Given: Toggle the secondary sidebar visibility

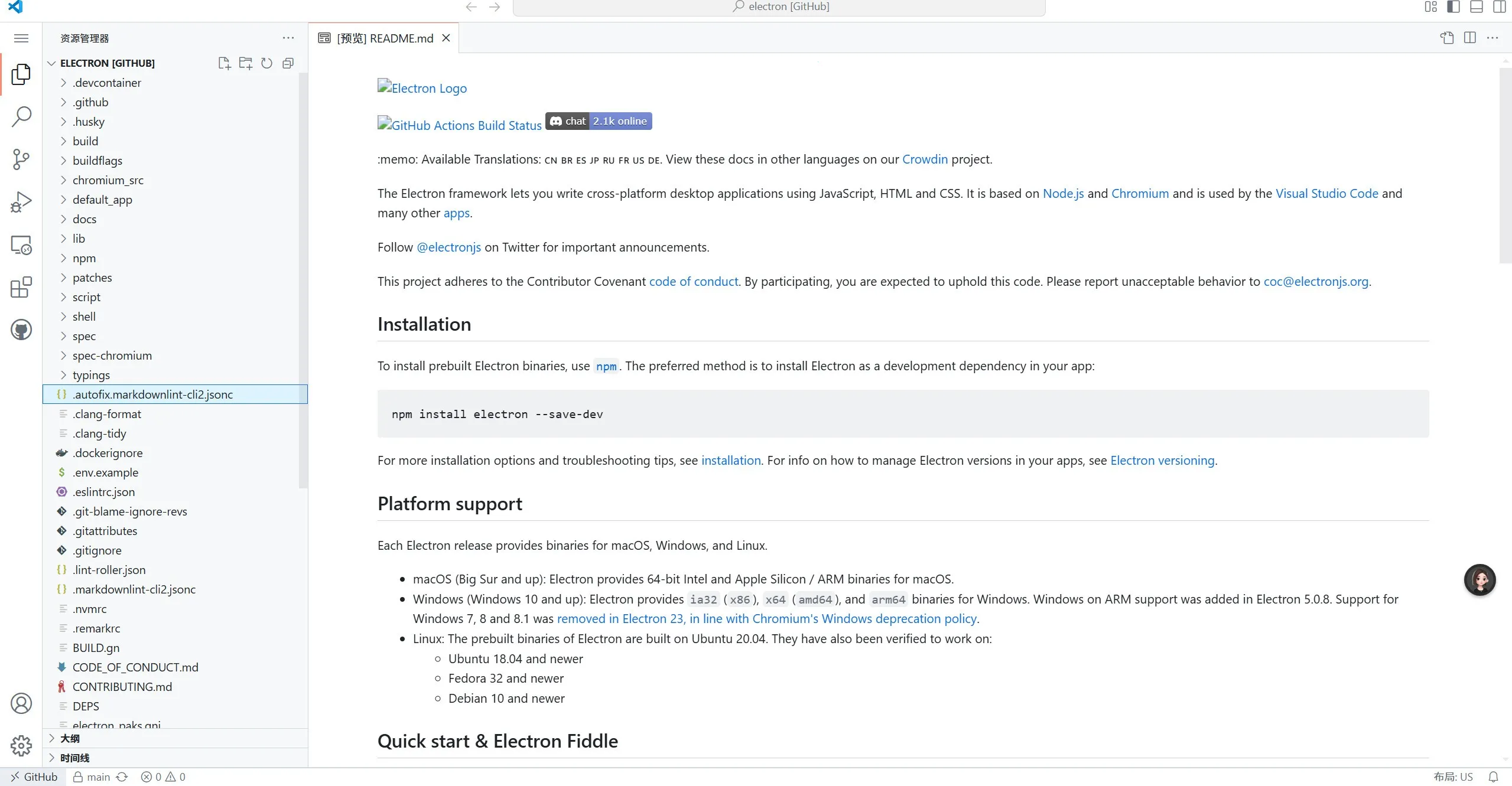Looking at the screenshot, I should [1499, 7].
